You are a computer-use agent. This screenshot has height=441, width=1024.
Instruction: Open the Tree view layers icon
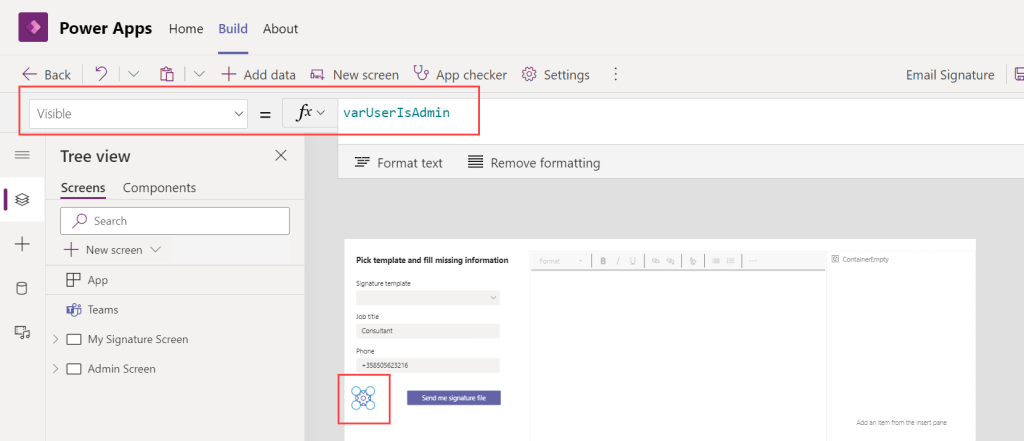(x=22, y=199)
